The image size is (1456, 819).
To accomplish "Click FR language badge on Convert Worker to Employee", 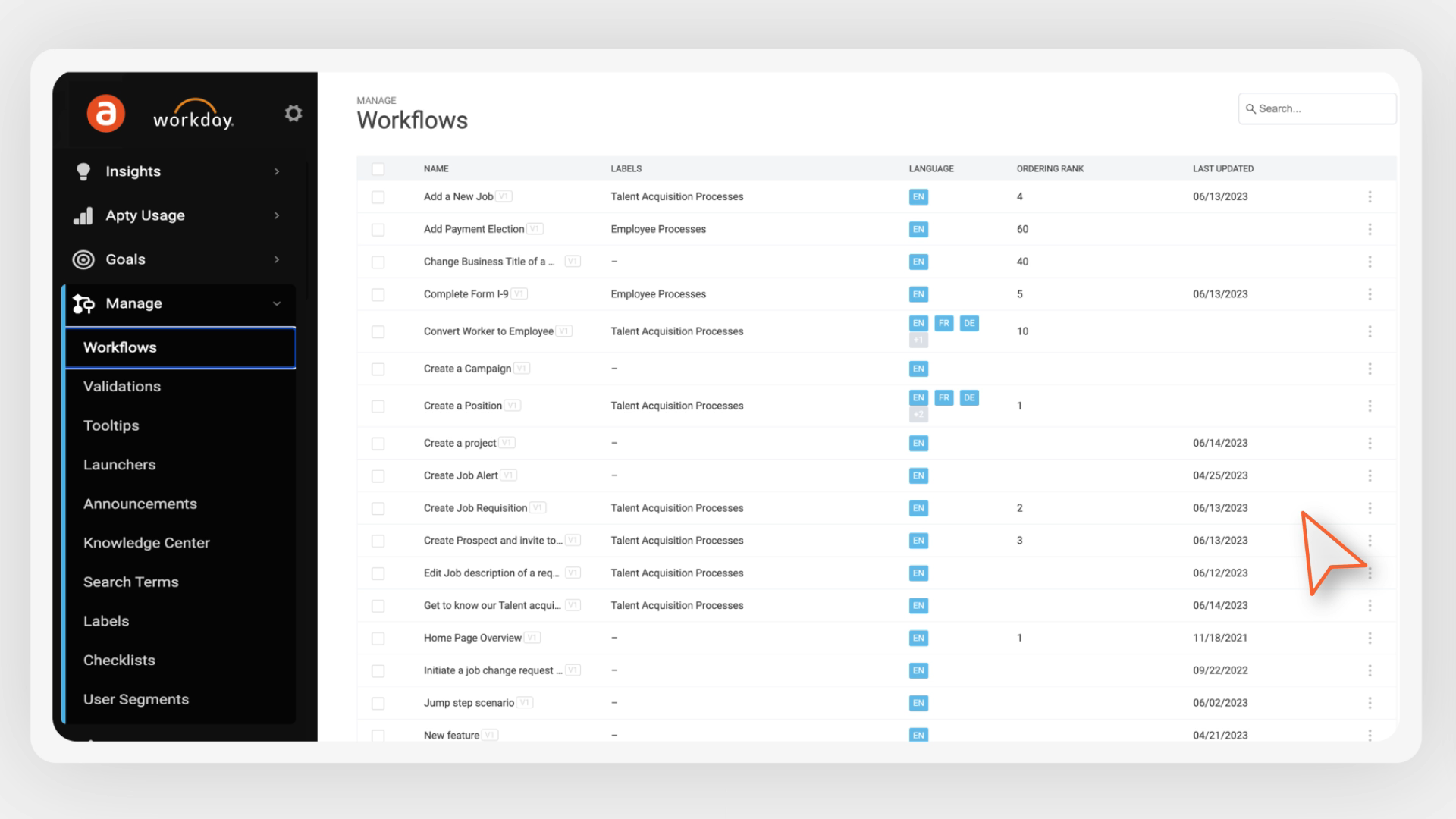I will point(943,324).
